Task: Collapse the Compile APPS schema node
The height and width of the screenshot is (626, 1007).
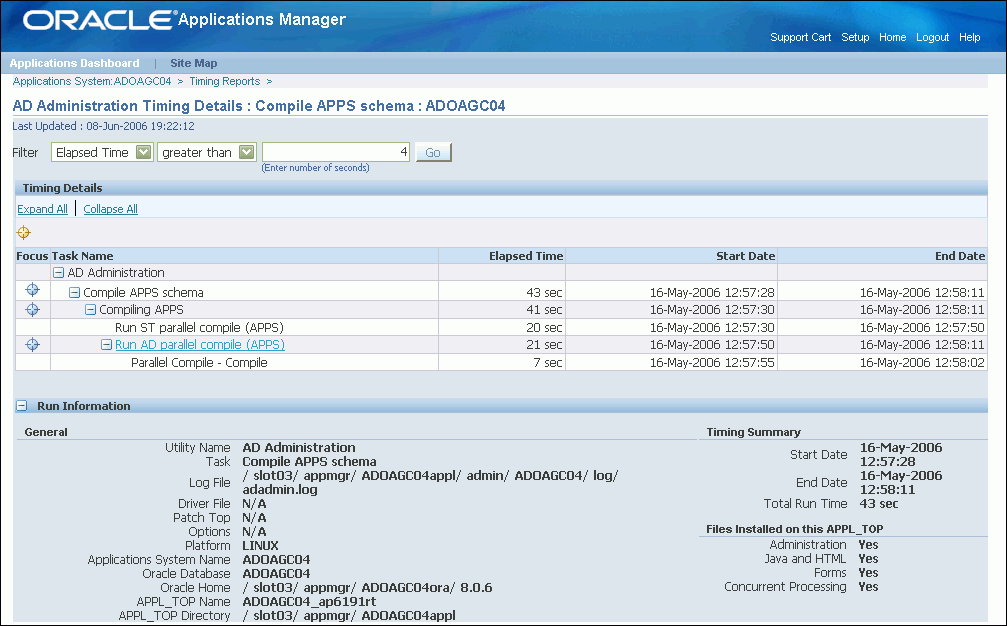Action: [x=74, y=293]
